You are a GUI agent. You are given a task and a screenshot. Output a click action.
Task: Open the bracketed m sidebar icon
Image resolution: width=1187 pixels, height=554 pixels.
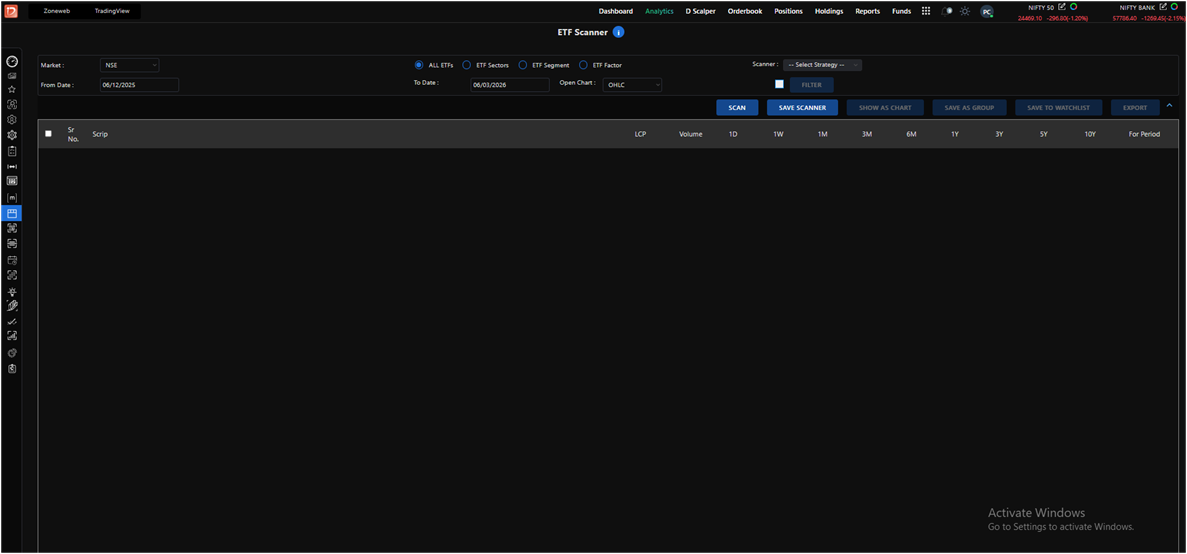pyautogui.click(x=11, y=198)
